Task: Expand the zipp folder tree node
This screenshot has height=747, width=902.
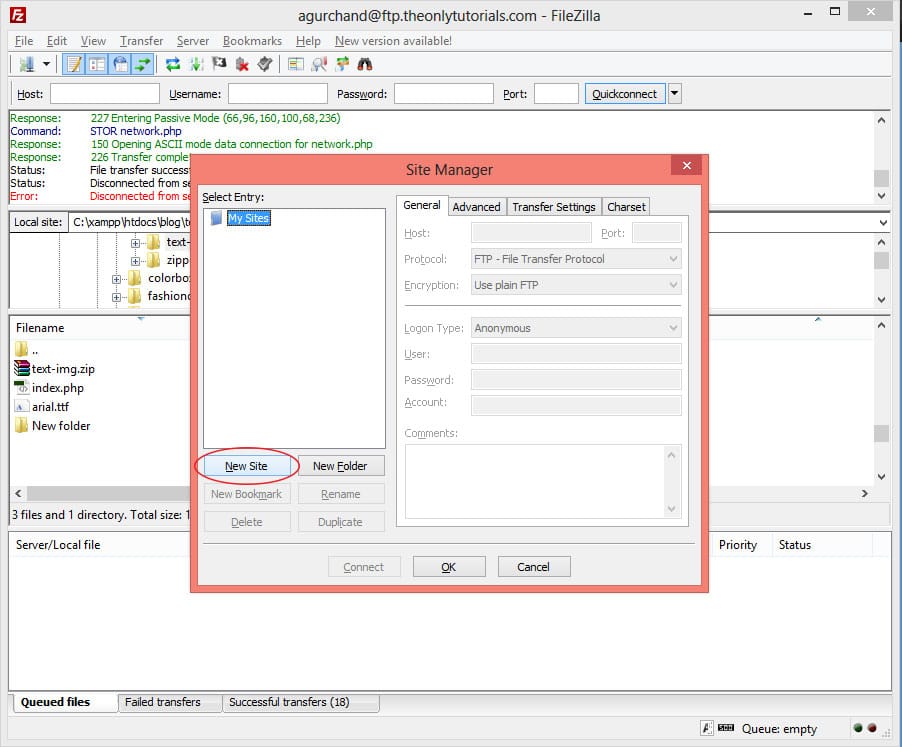Action: pyautogui.click(x=135, y=261)
